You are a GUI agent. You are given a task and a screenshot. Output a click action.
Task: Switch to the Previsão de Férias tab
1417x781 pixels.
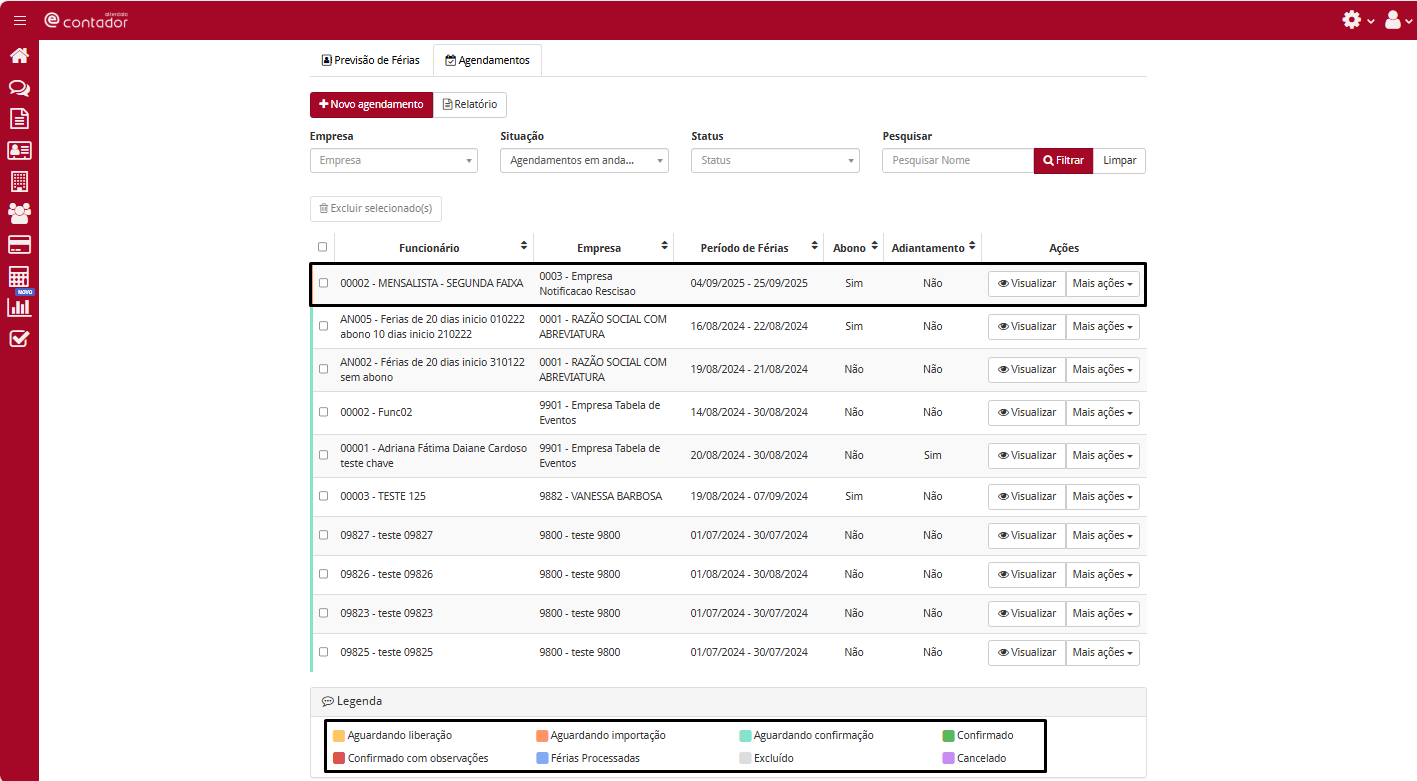pyautogui.click(x=371, y=60)
